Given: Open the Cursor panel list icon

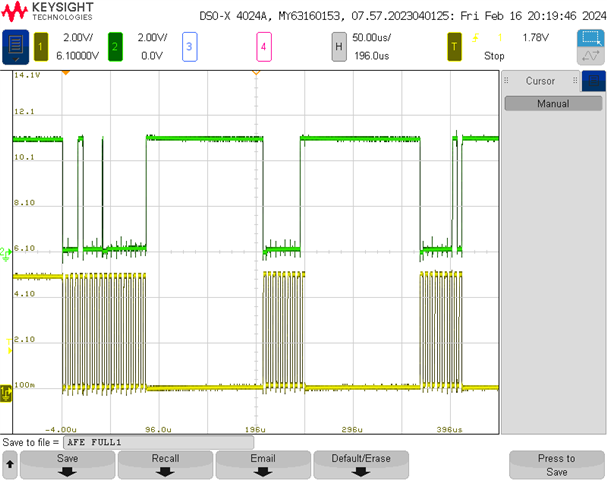Looking at the screenshot, I should tap(593, 81).
